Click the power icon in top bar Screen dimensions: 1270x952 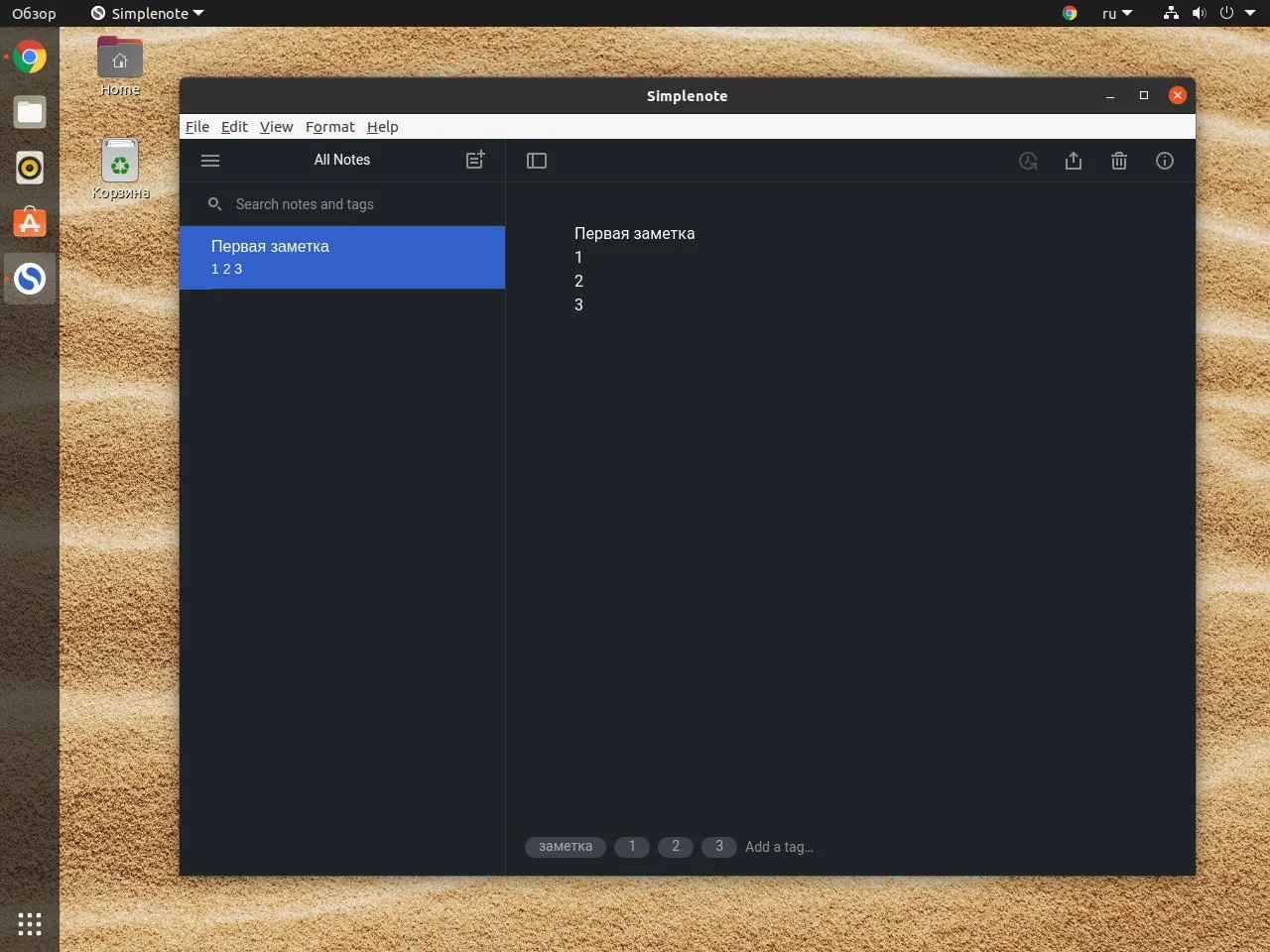click(x=1226, y=14)
